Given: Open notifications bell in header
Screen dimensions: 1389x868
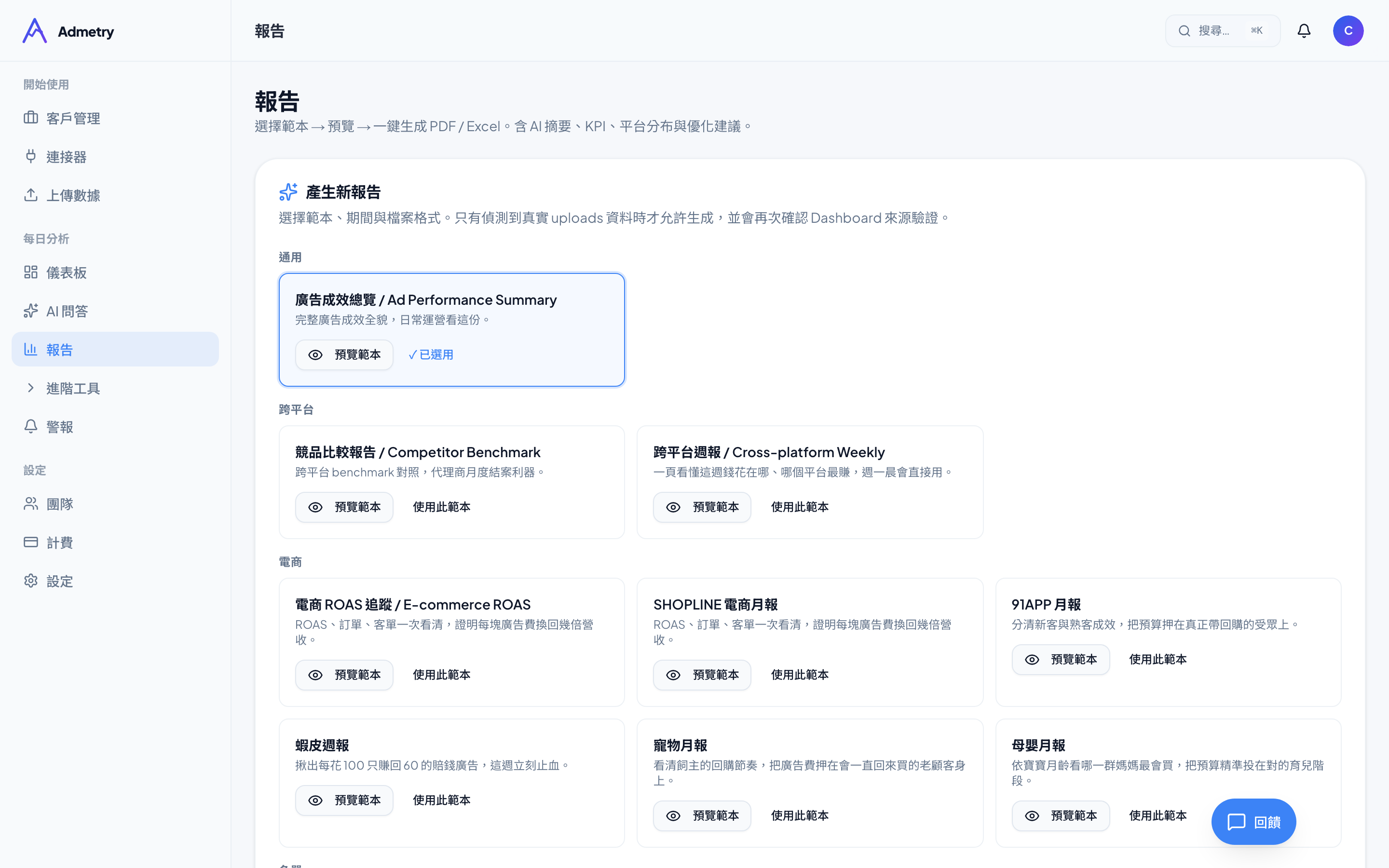Looking at the screenshot, I should pos(1304,31).
